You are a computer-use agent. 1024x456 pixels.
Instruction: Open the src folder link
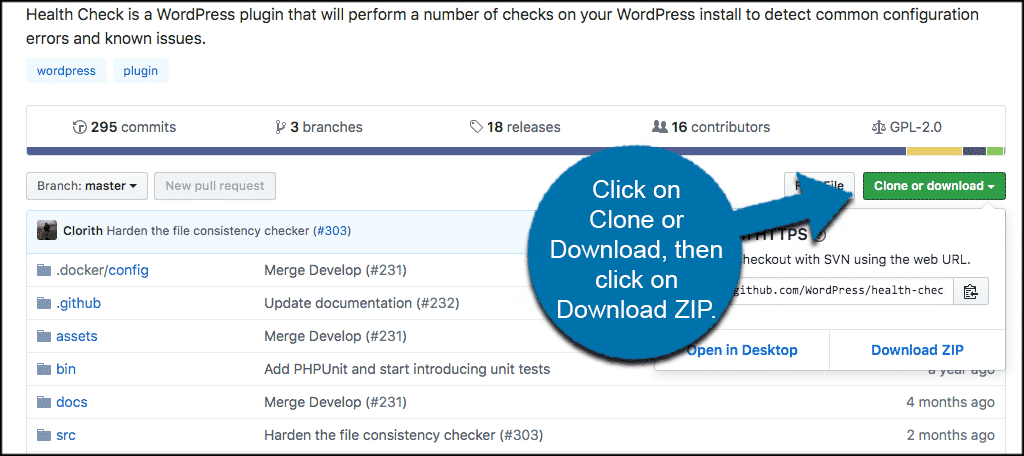coord(66,435)
